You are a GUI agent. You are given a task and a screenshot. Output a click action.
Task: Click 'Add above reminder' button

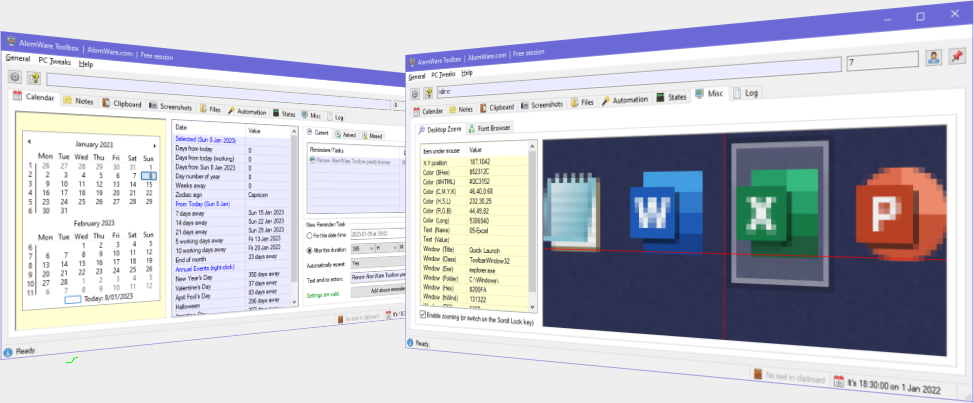[378, 291]
